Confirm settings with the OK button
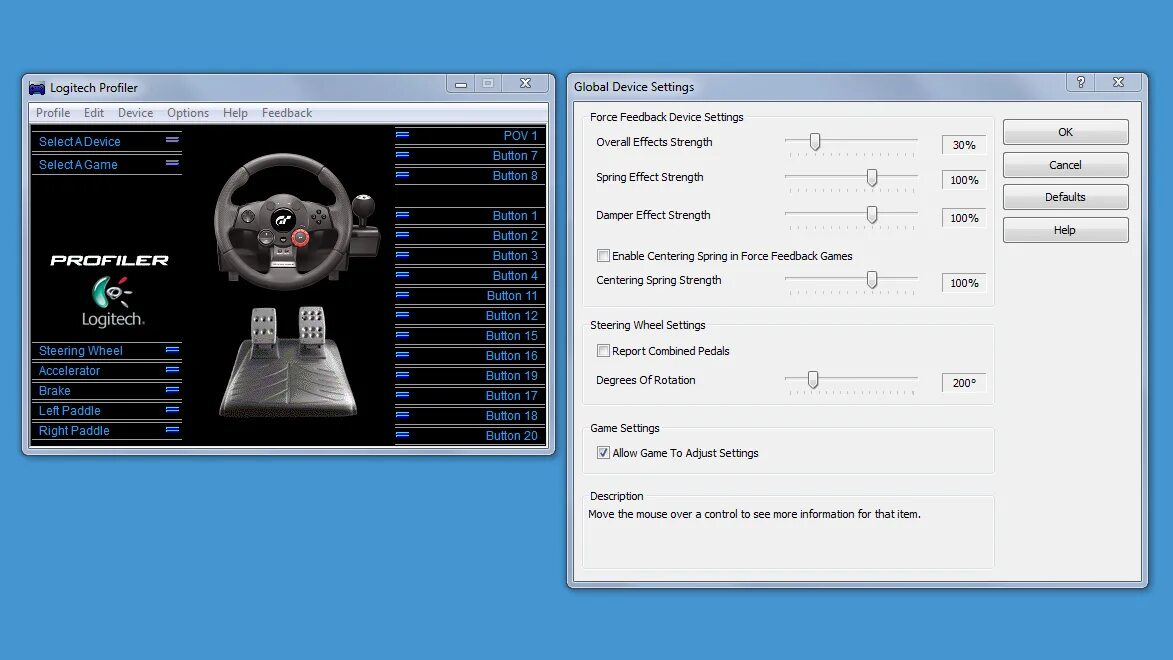 click(x=1065, y=132)
